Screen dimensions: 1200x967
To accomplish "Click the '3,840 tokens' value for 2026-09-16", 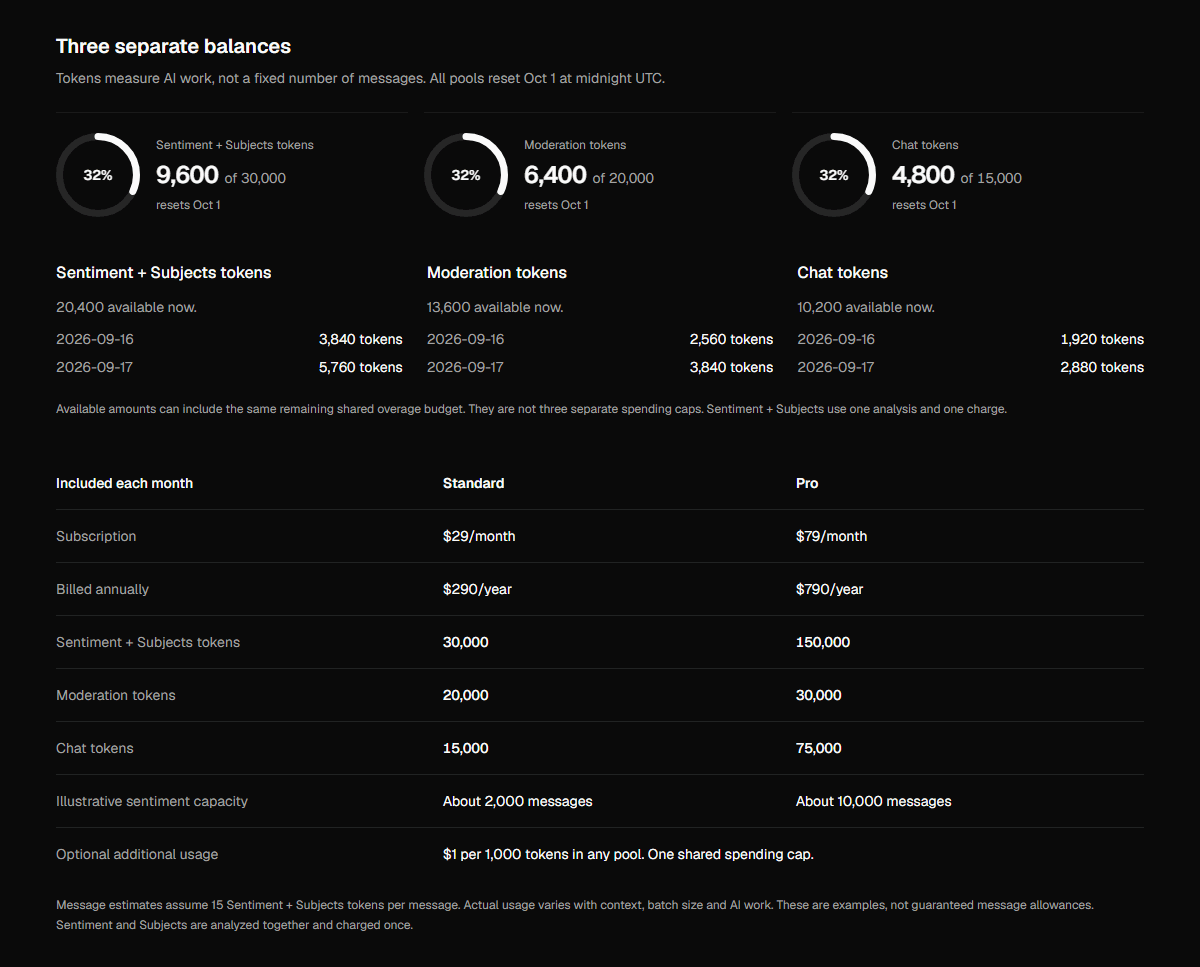I will pos(361,339).
